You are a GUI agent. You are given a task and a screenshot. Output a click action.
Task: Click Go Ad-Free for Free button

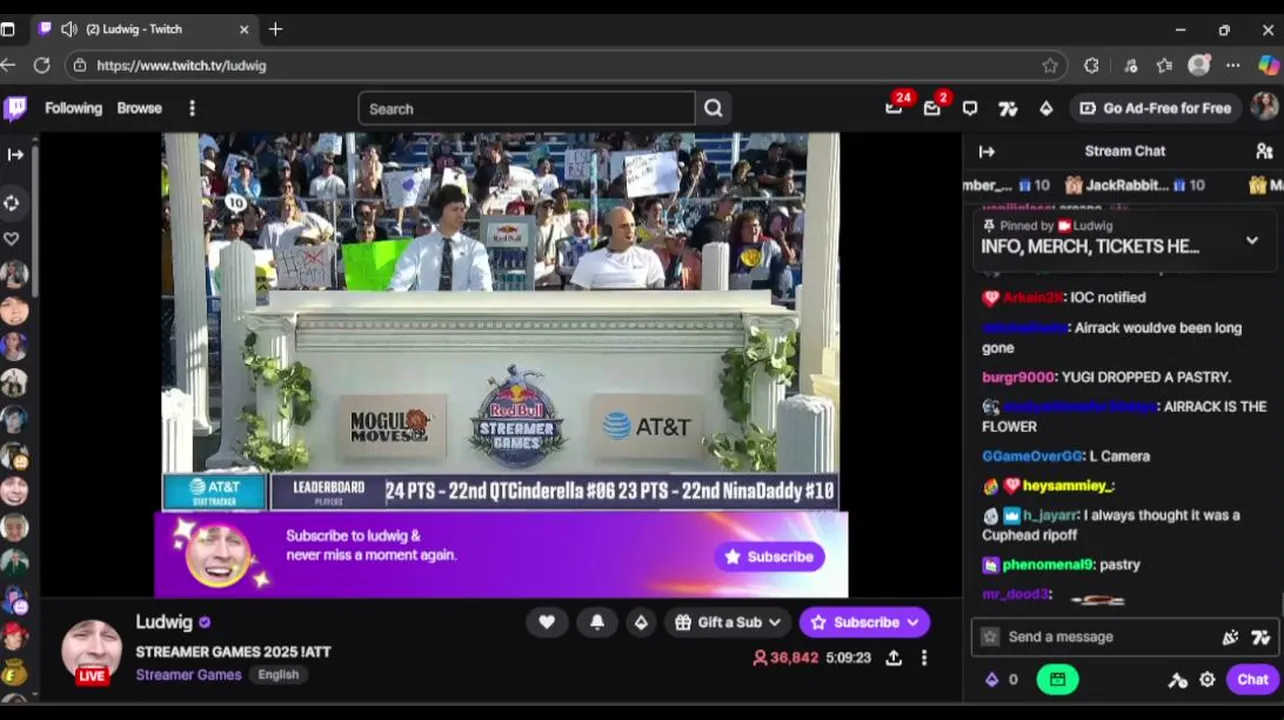pos(1155,108)
